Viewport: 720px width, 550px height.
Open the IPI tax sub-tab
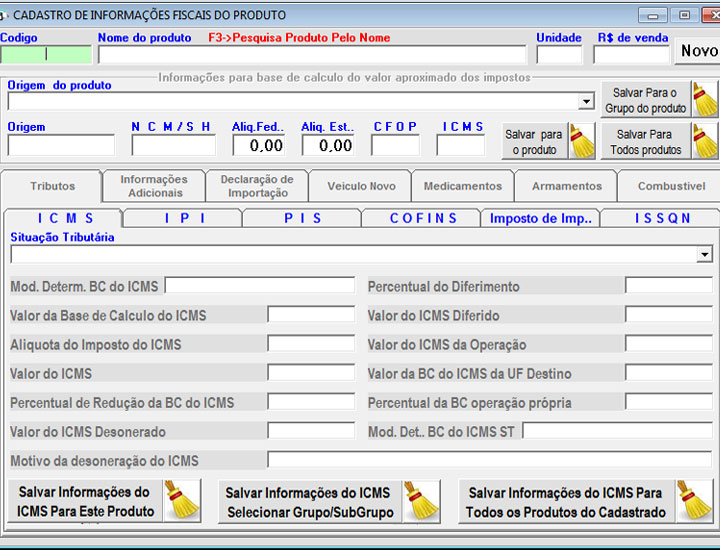[x=184, y=218]
